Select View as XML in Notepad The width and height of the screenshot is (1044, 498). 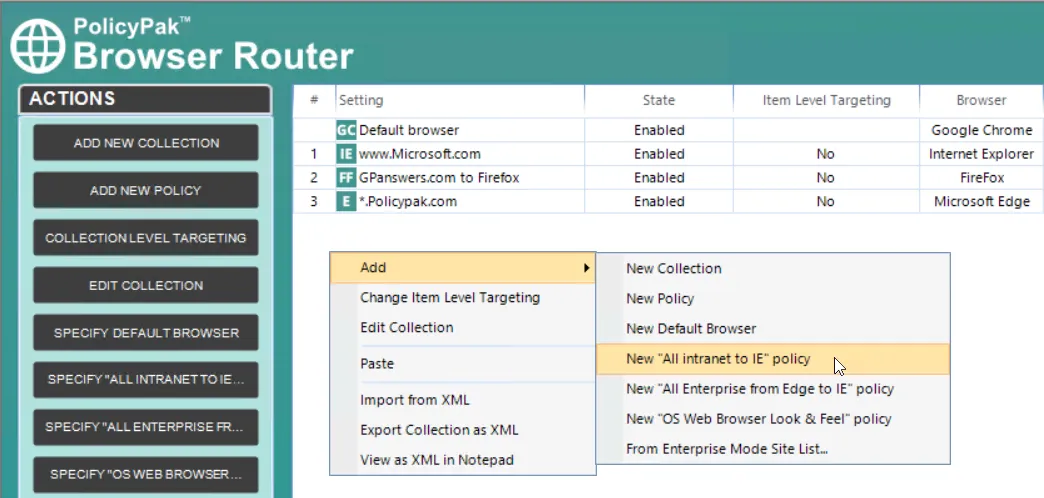point(463,460)
